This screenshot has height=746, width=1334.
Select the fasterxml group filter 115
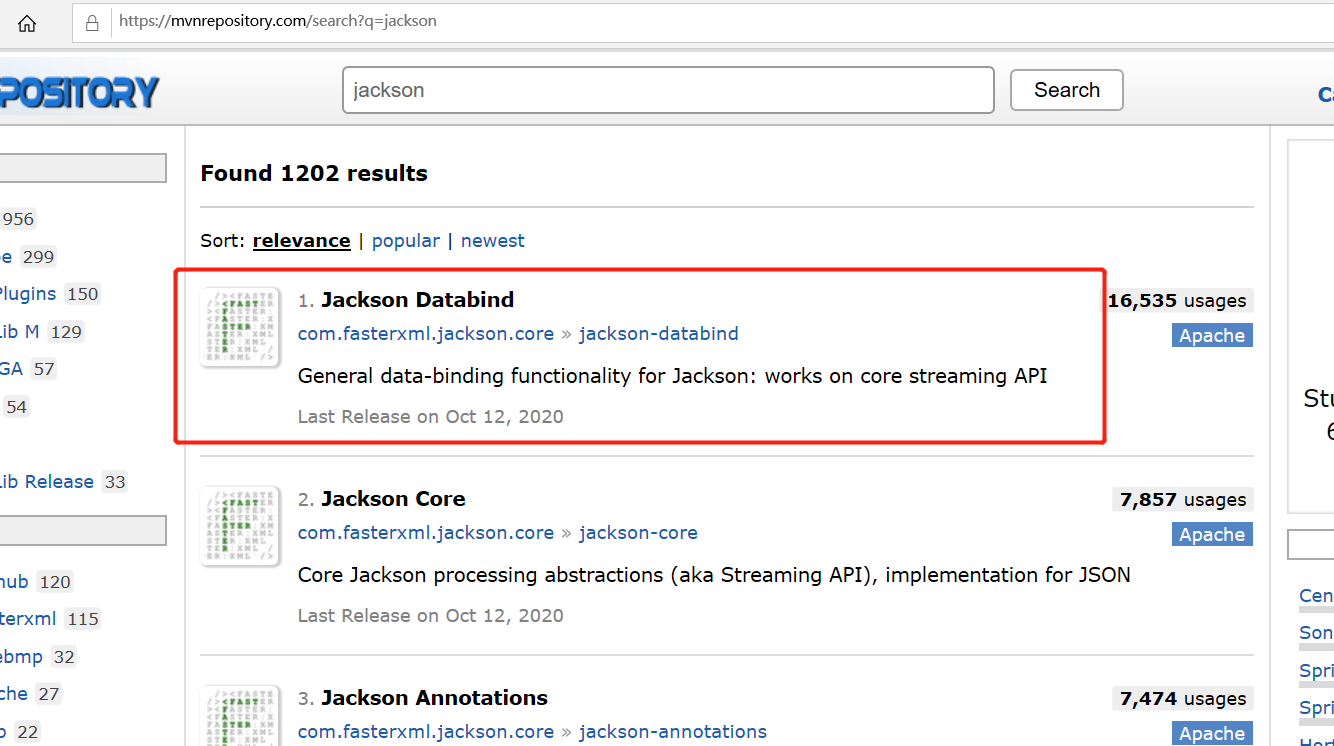point(51,619)
